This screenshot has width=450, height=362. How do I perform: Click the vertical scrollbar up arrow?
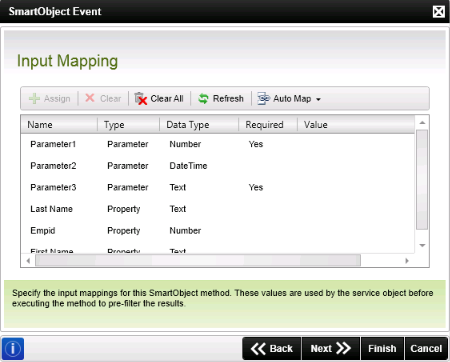(422, 123)
